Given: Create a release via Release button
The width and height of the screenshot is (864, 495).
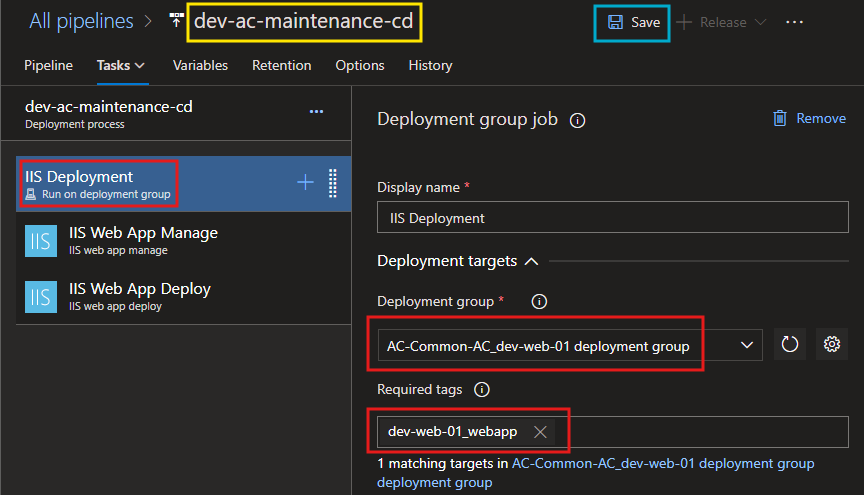Looking at the screenshot, I should [x=721, y=23].
